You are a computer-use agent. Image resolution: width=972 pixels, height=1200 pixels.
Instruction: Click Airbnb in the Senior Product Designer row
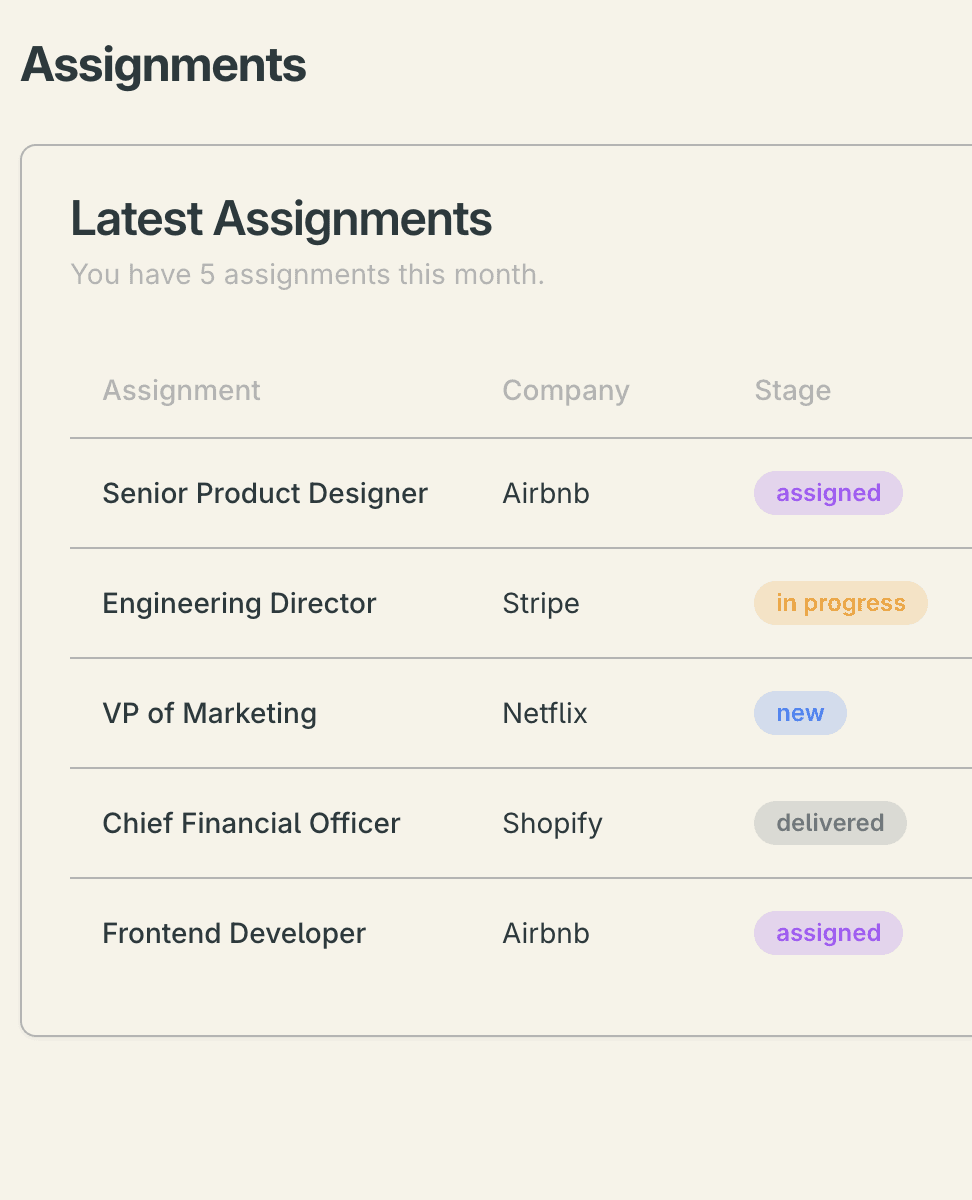pos(545,493)
